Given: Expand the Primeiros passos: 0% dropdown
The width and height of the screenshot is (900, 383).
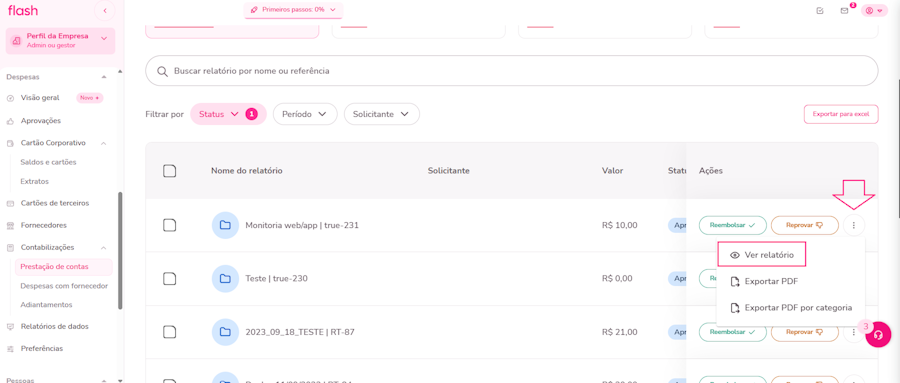Looking at the screenshot, I should point(293,10).
